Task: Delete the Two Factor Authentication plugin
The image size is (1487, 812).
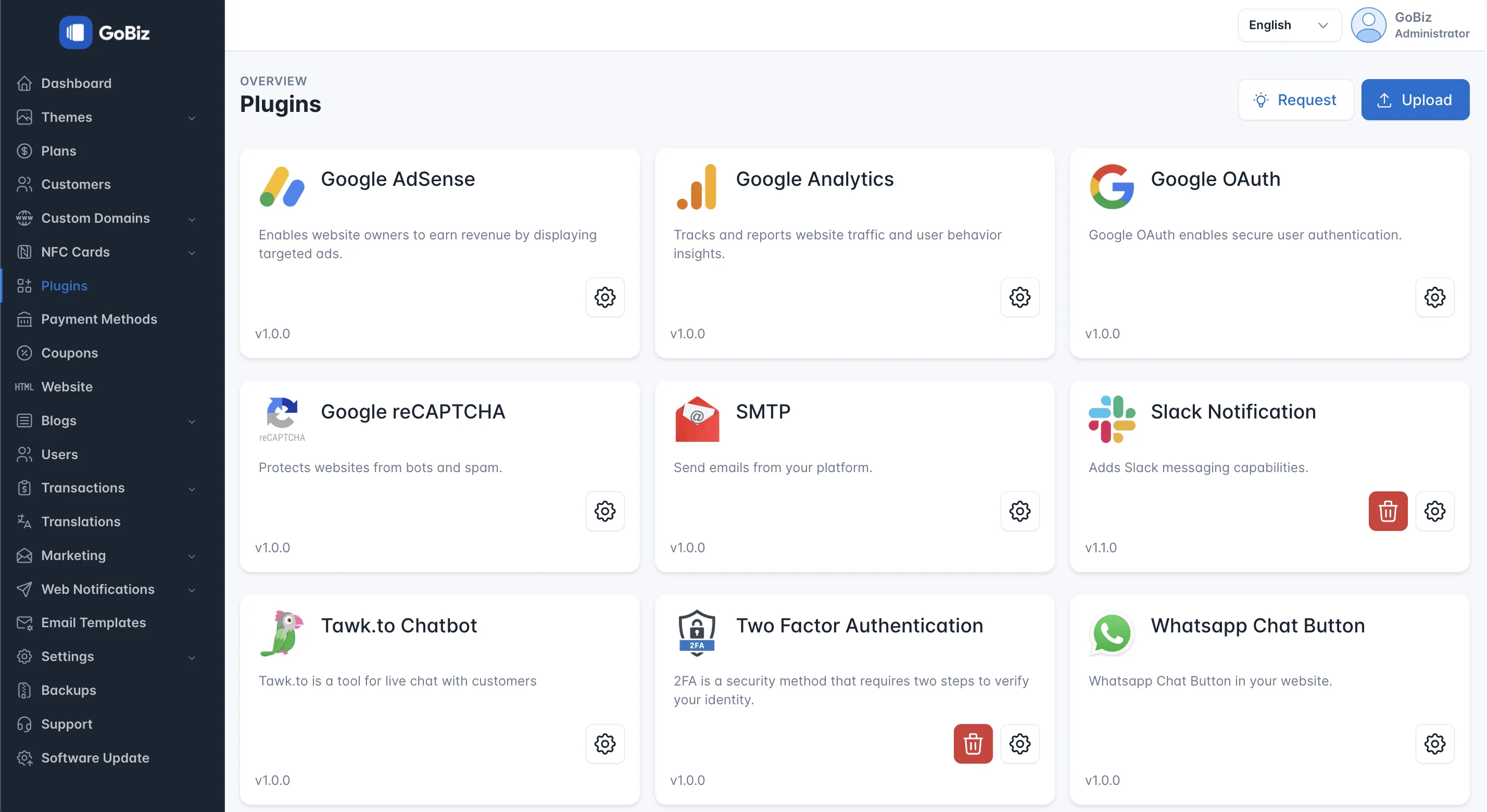Action: [973, 743]
